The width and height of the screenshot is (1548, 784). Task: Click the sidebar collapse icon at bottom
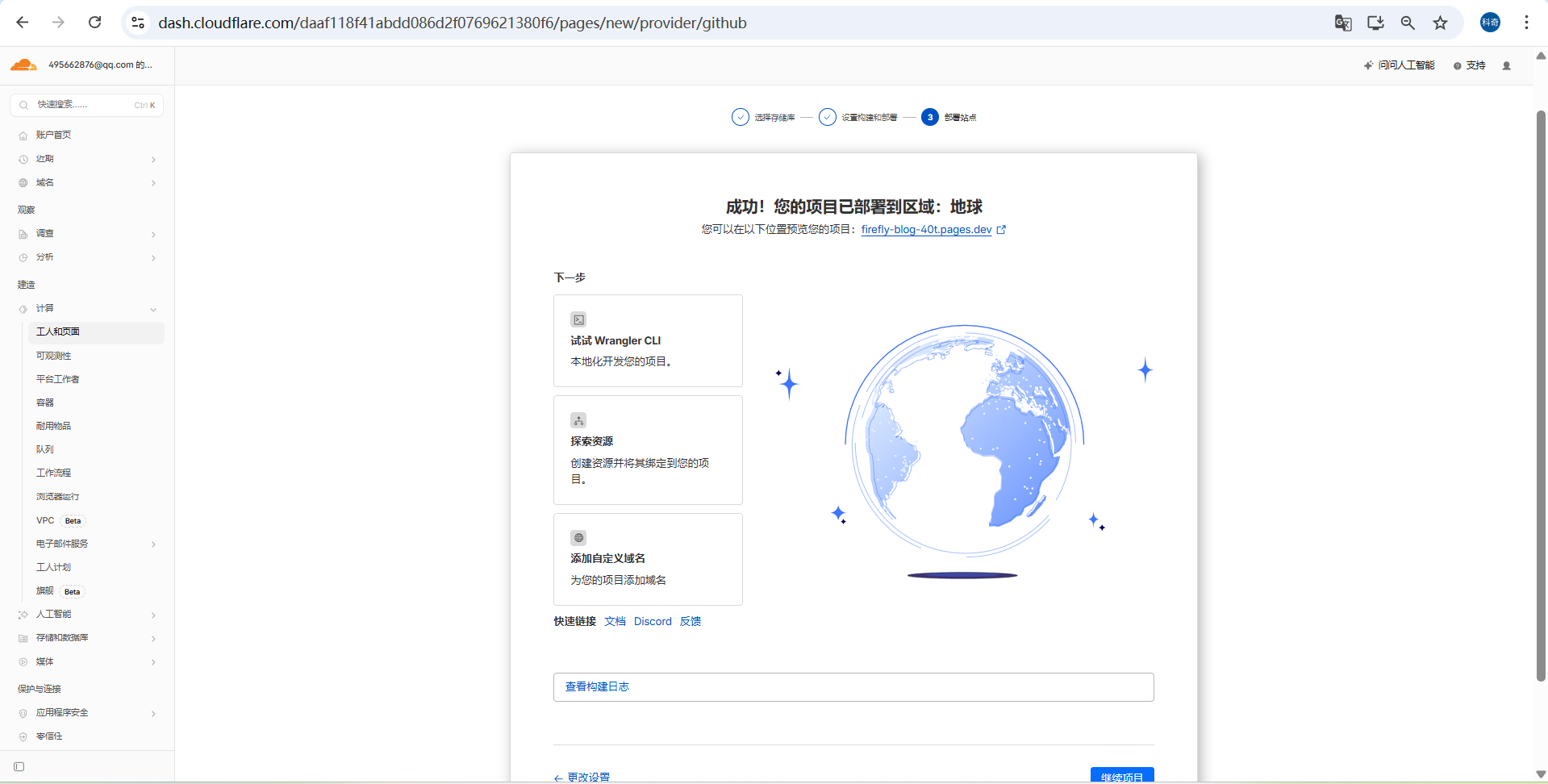click(19, 766)
